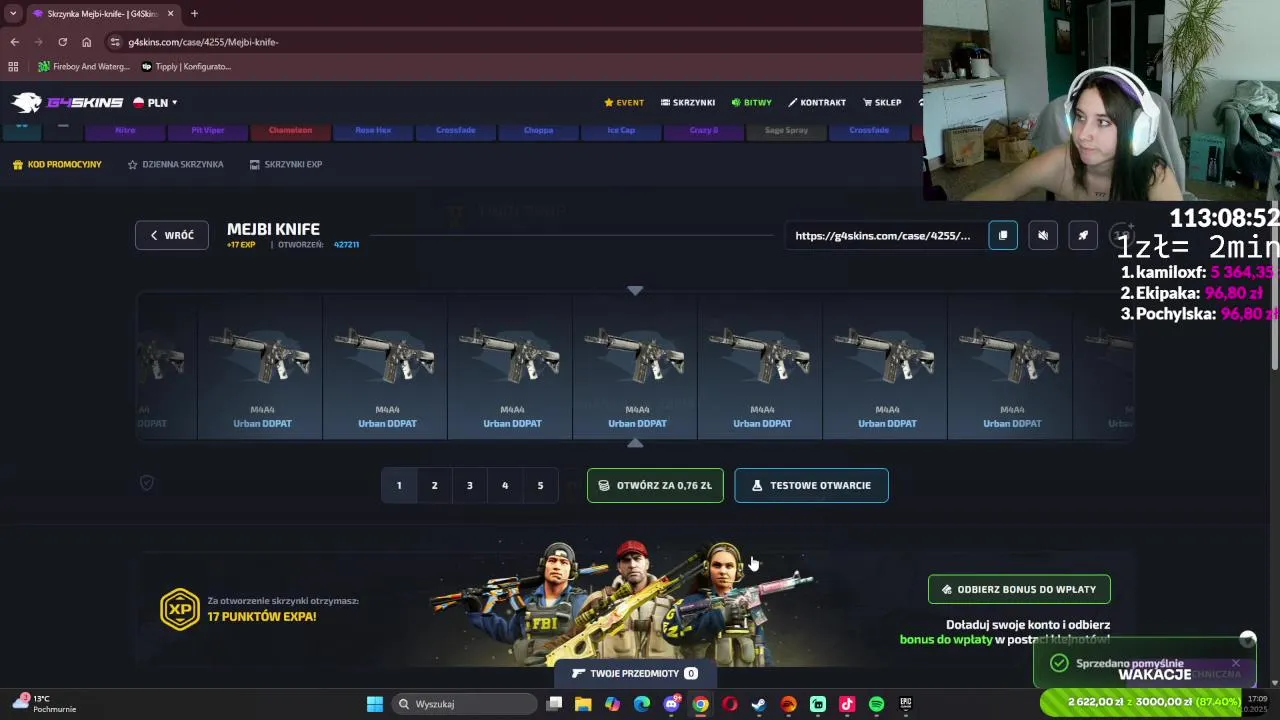Open File Explorer from taskbar
This screenshot has height=720, width=1280.
583,704
